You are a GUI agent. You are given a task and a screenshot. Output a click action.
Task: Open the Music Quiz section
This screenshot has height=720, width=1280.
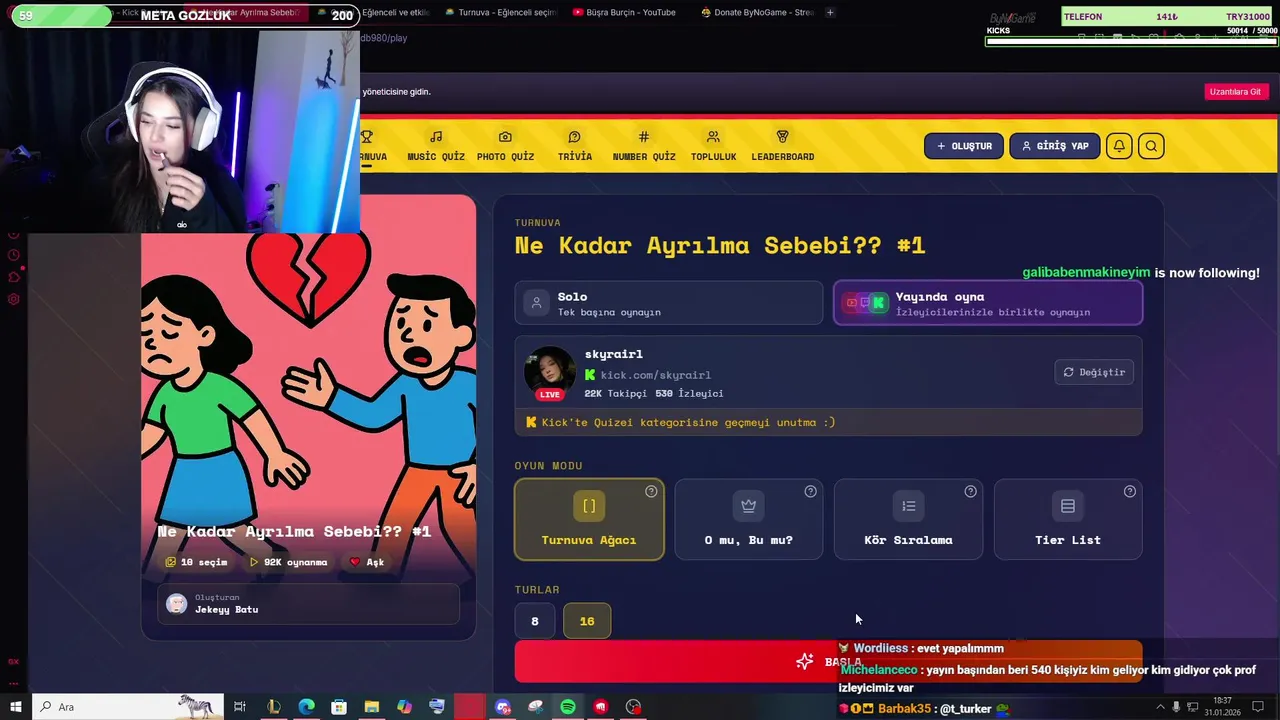pyautogui.click(x=436, y=146)
